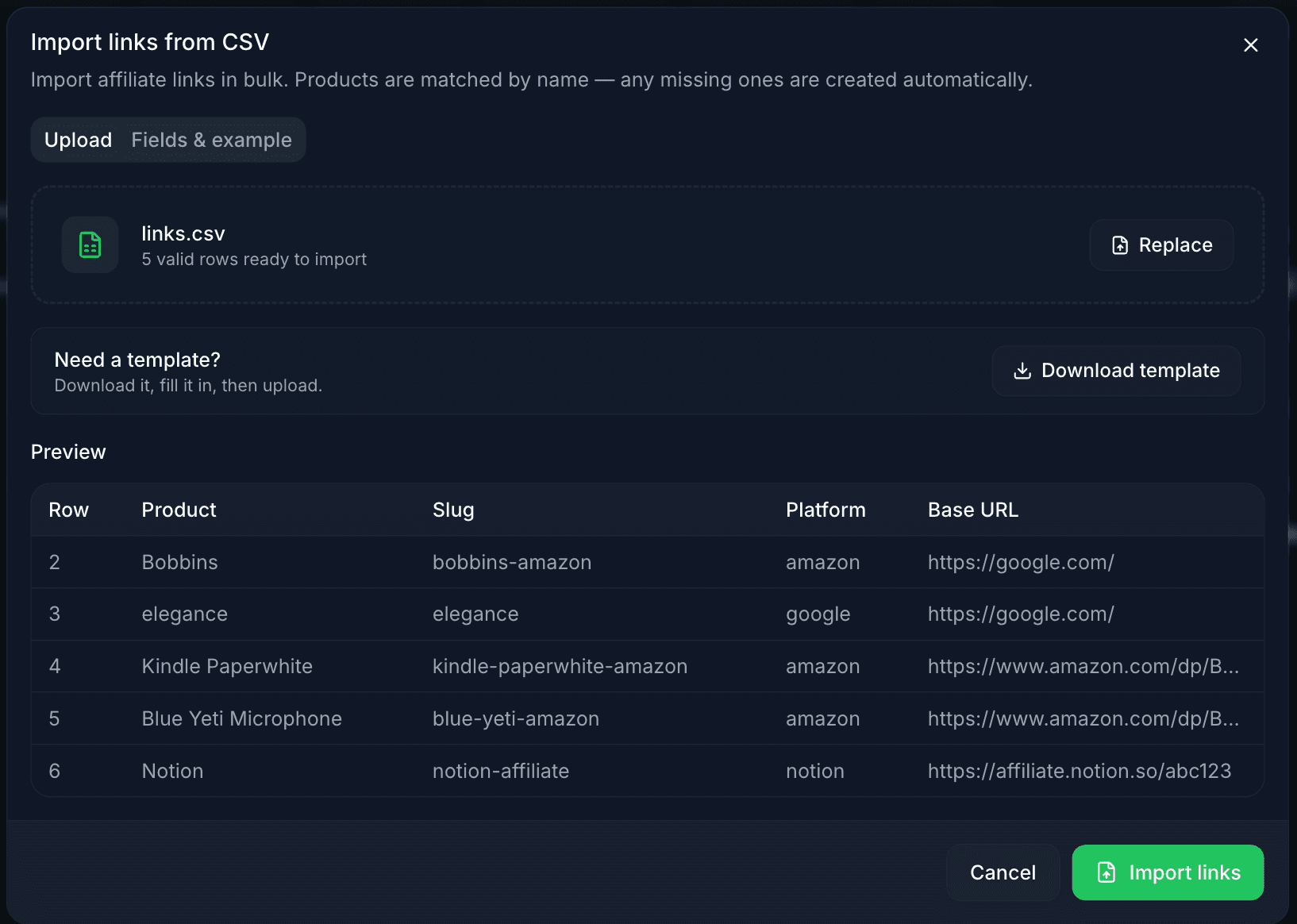
Task: Close the Import links dialog
Action: [1250, 45]
